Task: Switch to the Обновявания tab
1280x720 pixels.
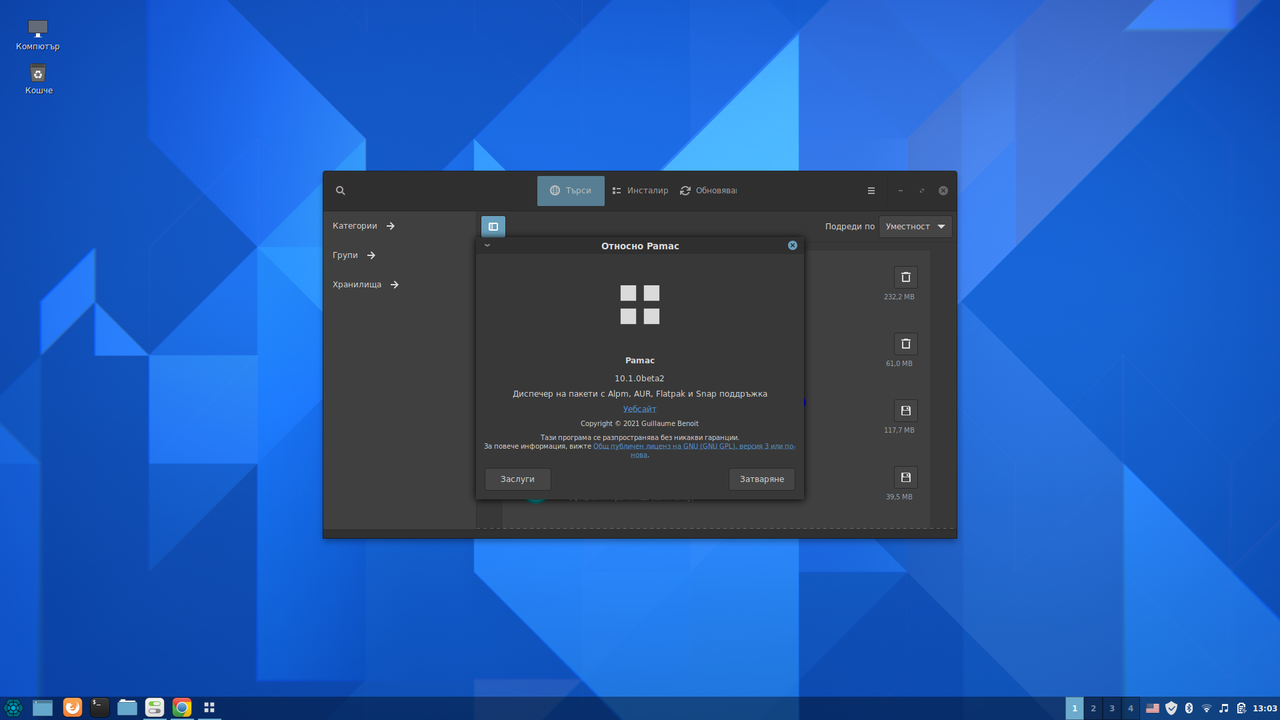Action: point(708,191)
